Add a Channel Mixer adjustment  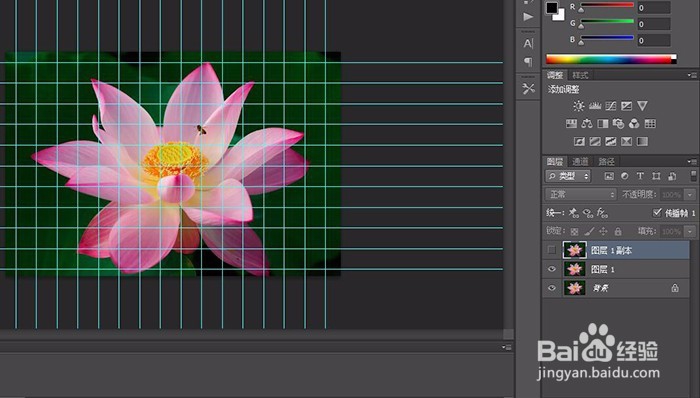coord(634,124)
